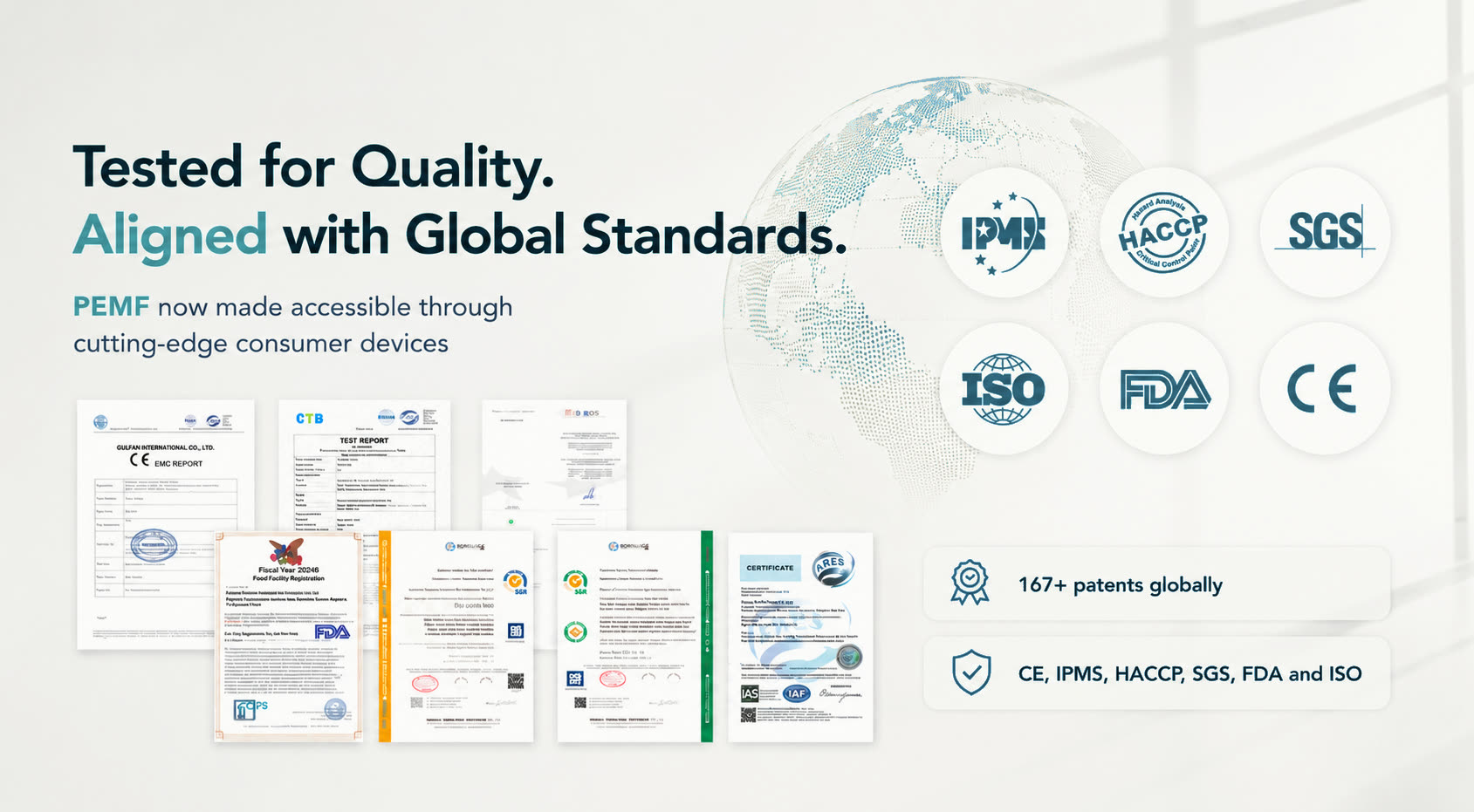Click 'with Global Standards.' heading text
The width and height of the screenshot is (1474, 812).
click(x=566, y=235)
